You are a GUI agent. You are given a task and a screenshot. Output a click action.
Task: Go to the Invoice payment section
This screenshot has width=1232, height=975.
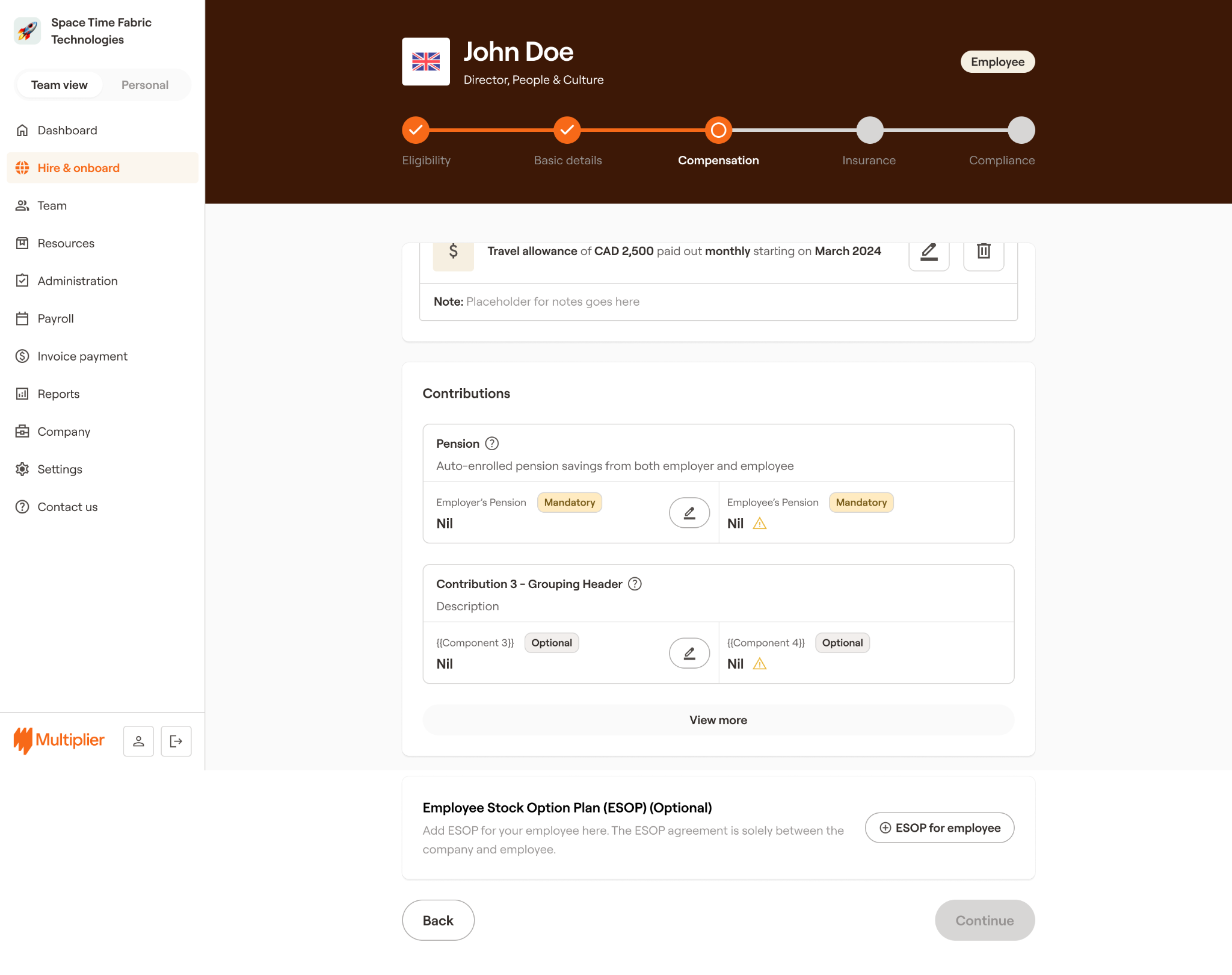tap(82, 356)
